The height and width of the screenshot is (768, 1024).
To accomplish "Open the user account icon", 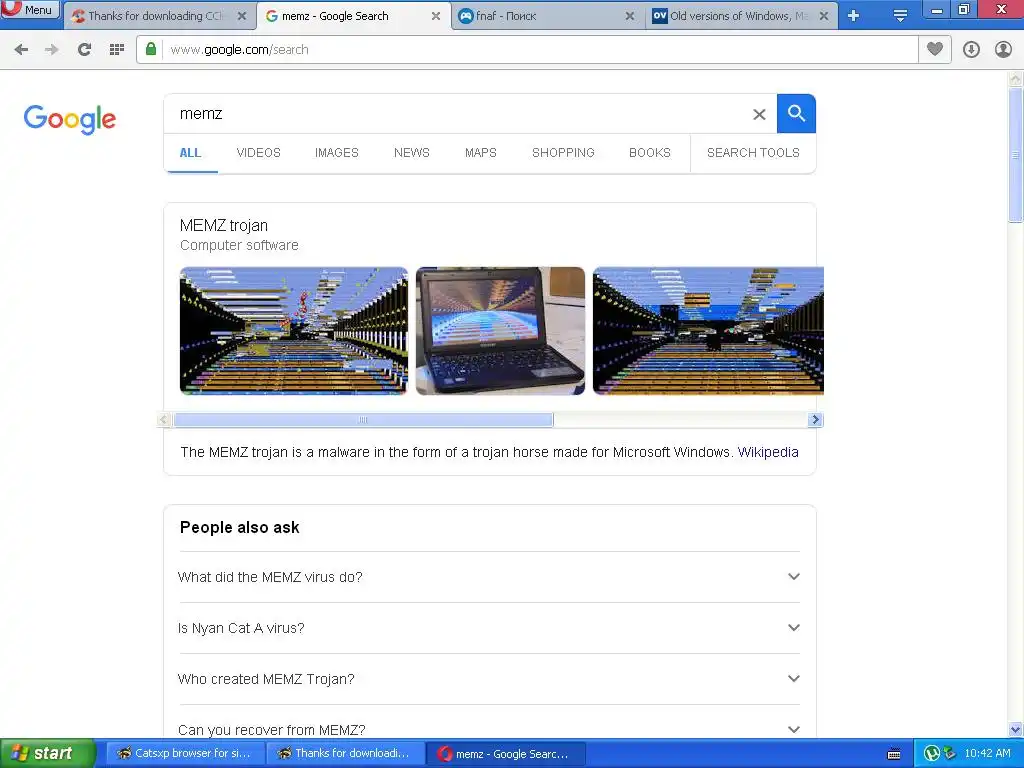I will 1003,50.
